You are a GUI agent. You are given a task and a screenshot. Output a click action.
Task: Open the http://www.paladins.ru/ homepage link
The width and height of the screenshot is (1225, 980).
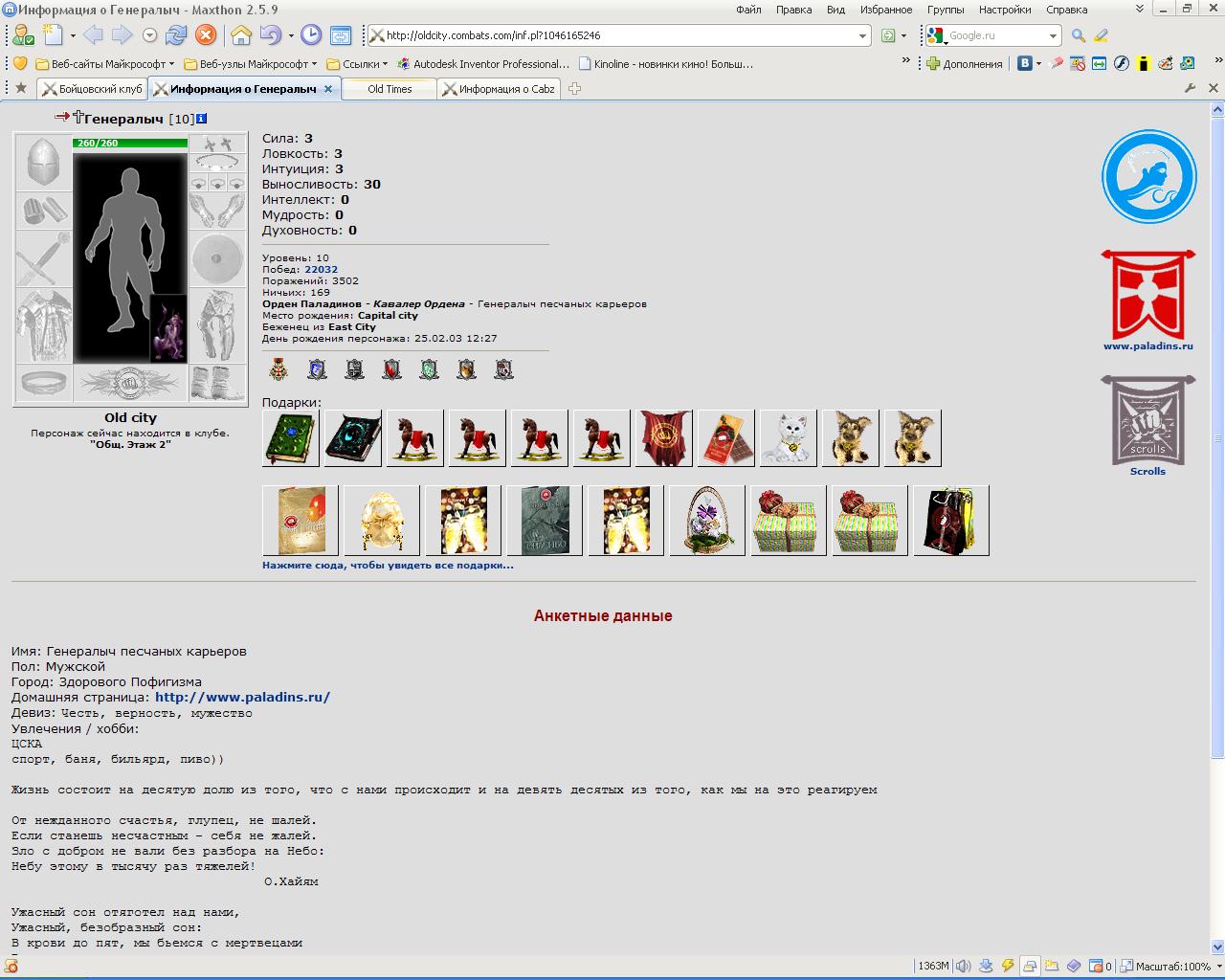click(242, 697)
